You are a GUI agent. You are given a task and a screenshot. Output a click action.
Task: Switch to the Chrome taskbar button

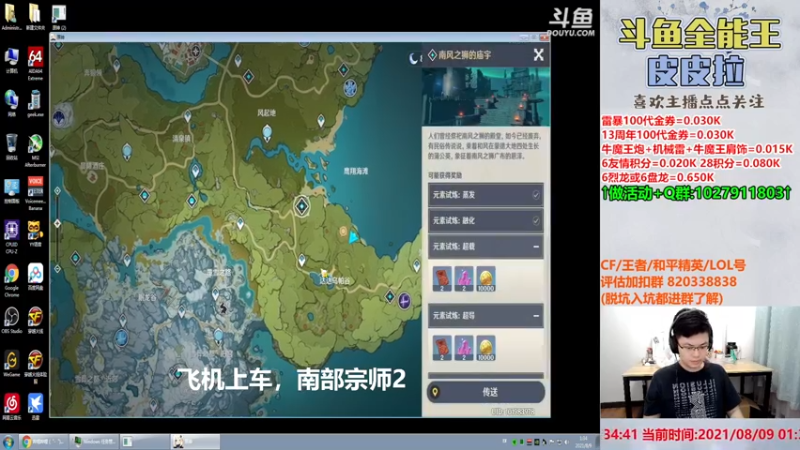coord(43,442)
